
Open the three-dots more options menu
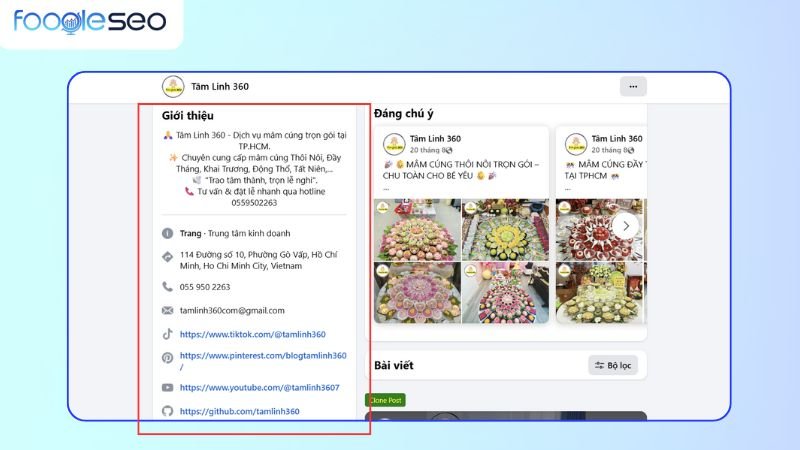tap(631, 86)
